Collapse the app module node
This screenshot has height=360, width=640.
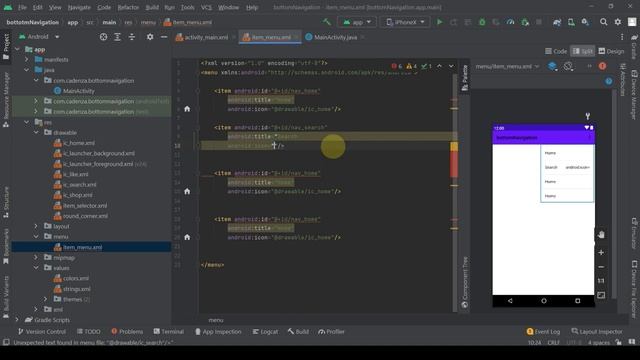pyautogui.click(x=17, y=49)
